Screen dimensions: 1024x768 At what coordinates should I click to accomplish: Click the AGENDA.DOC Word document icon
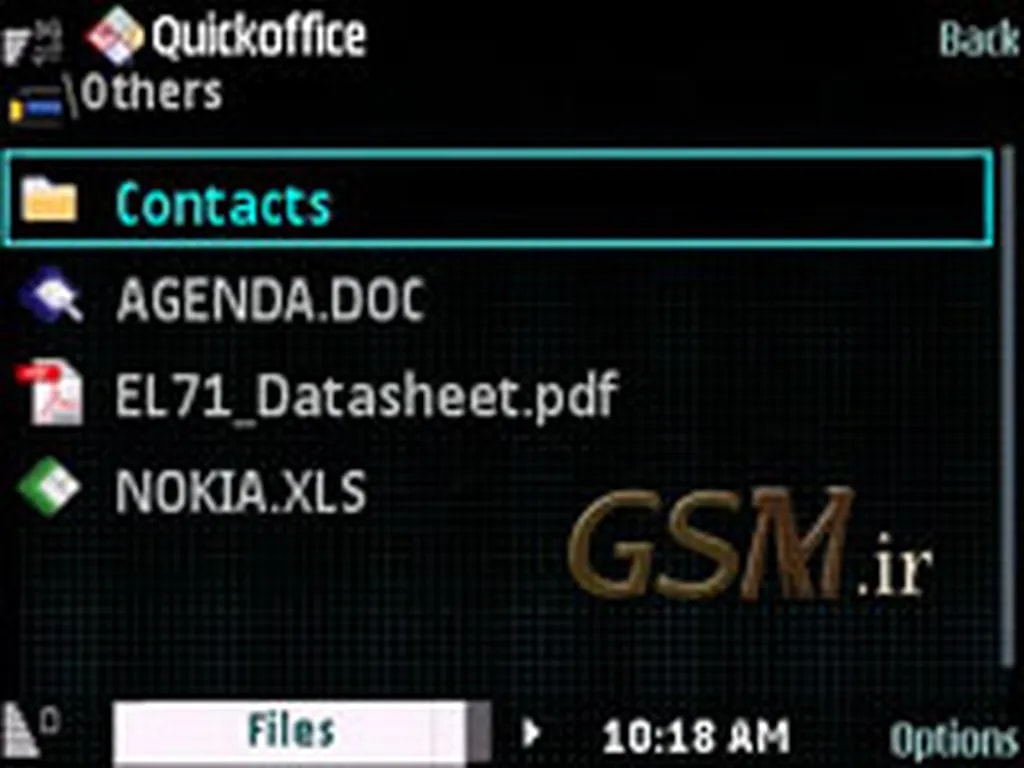click(x=51, y=296)
